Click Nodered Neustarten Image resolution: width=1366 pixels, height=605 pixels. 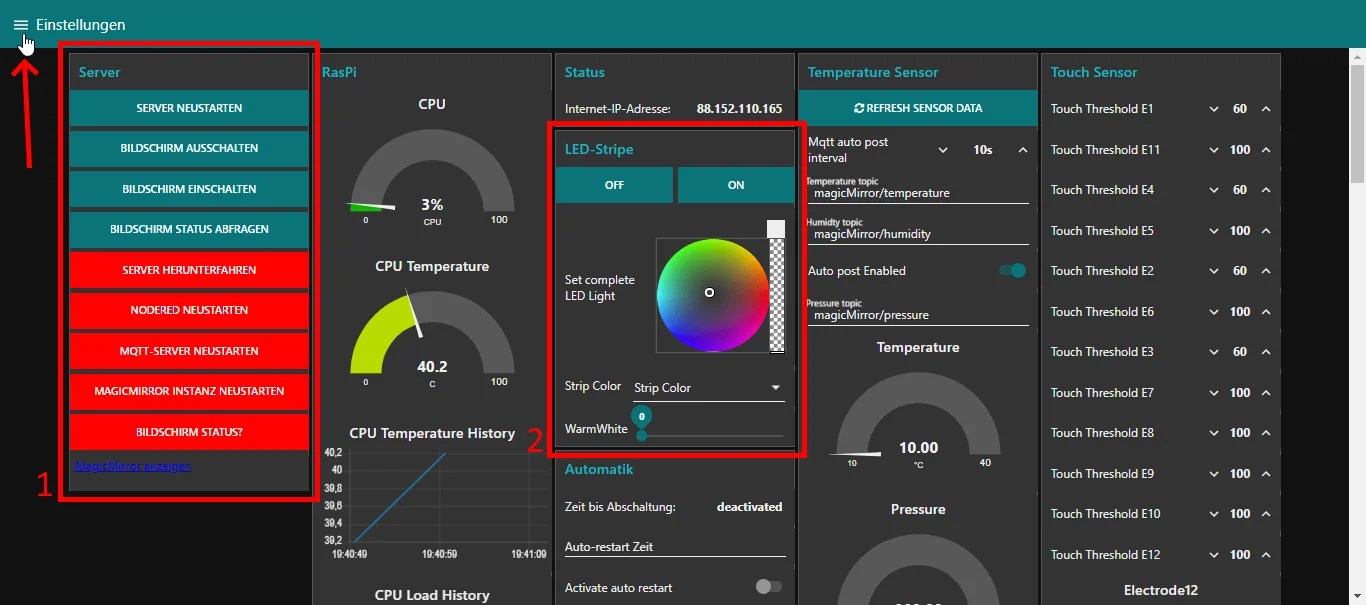click(x=188, y=310)
